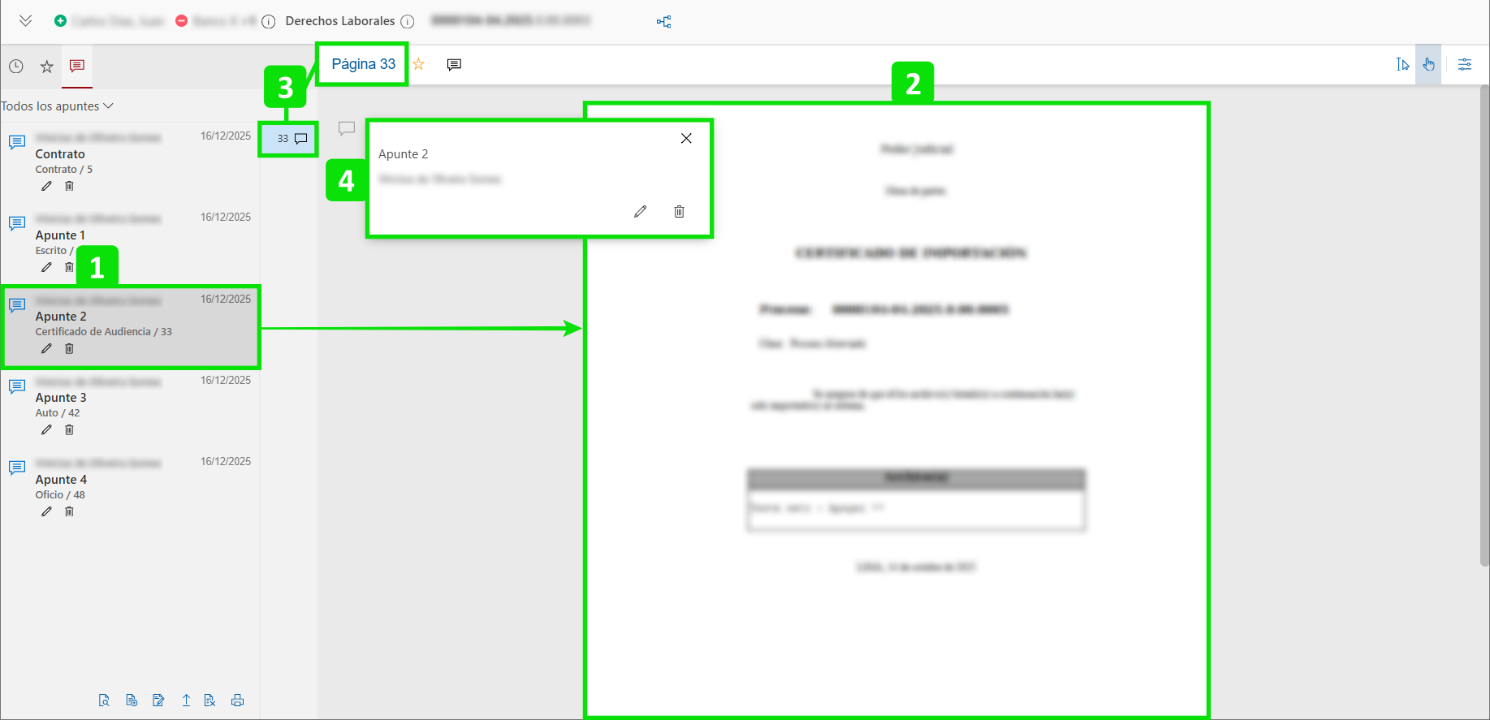Image resolution: width=1490 pixels, height=720 pixels.
Task: Delete Apunte 2 from the popup card
Action: [x=679, y=211]
